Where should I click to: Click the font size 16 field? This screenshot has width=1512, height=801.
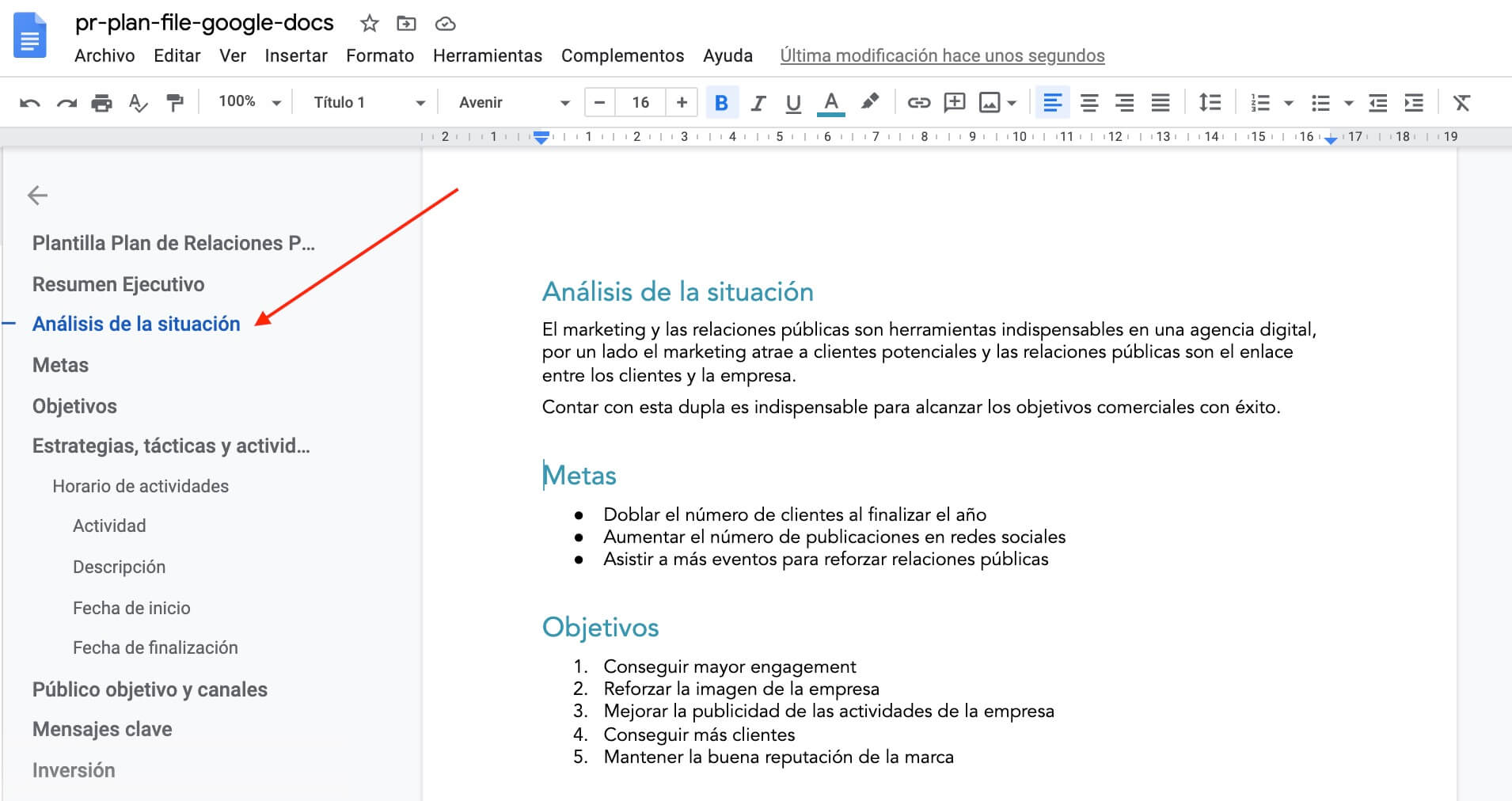(640, 102)
